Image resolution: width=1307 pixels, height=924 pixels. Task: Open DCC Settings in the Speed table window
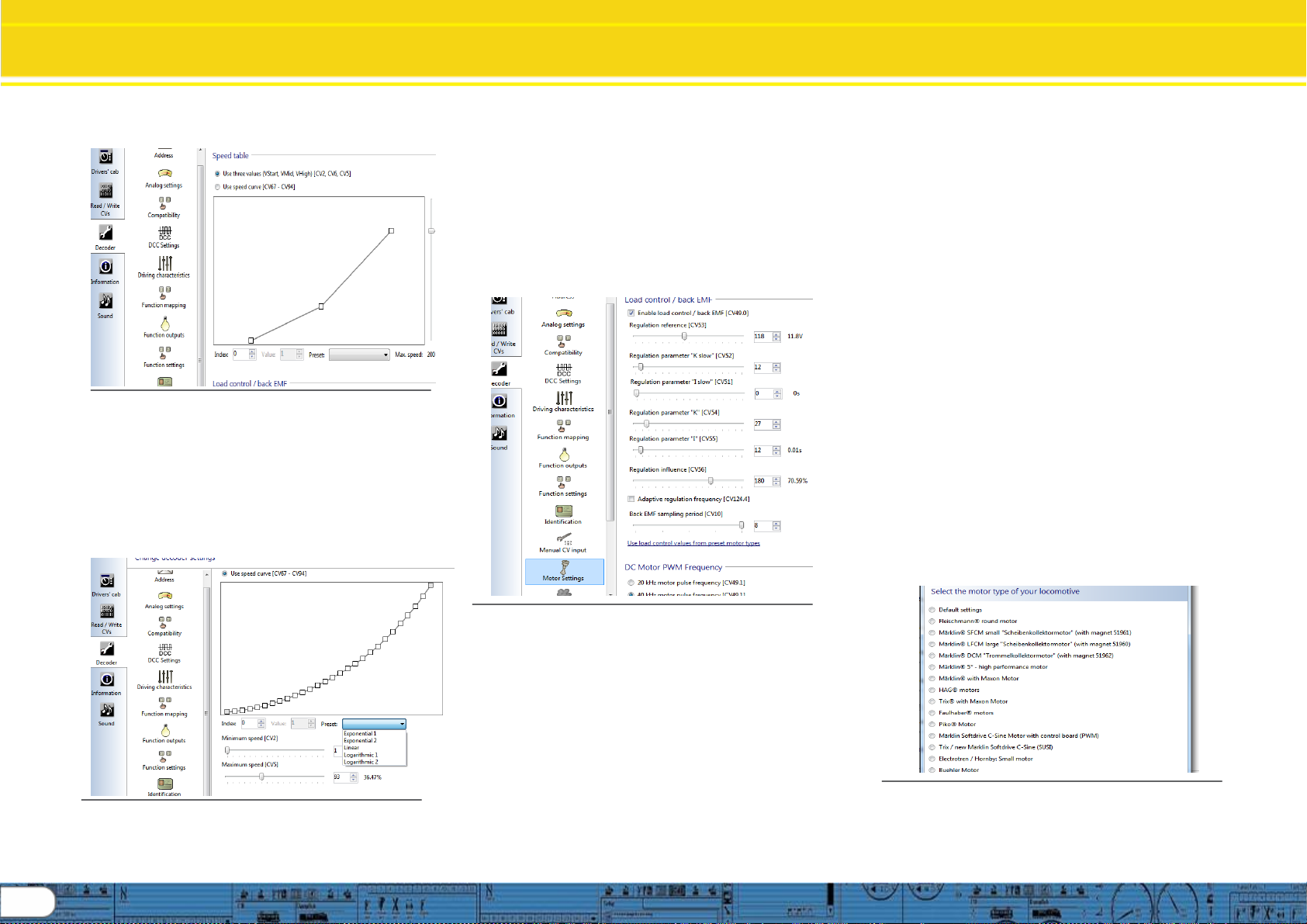click(x=164, y=237)
